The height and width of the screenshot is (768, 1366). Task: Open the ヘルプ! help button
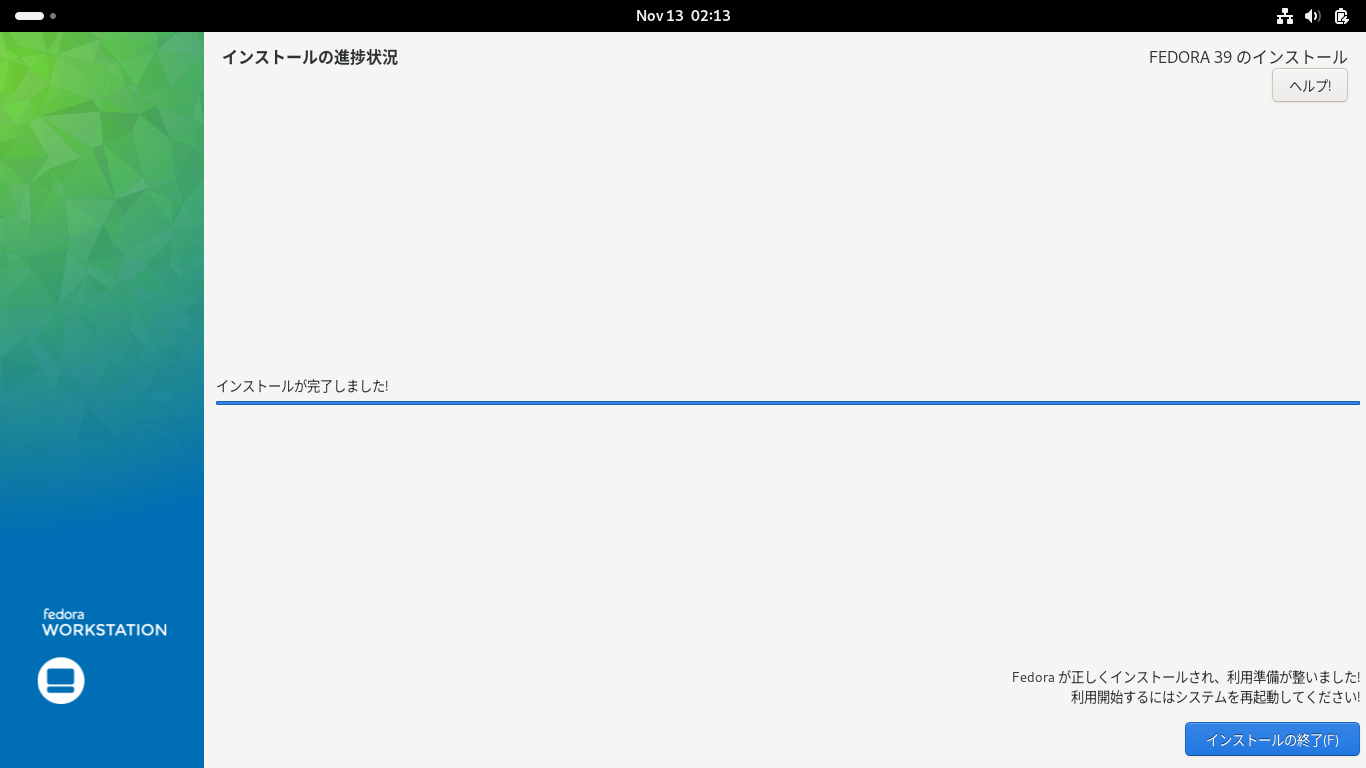click(1310, 85)
